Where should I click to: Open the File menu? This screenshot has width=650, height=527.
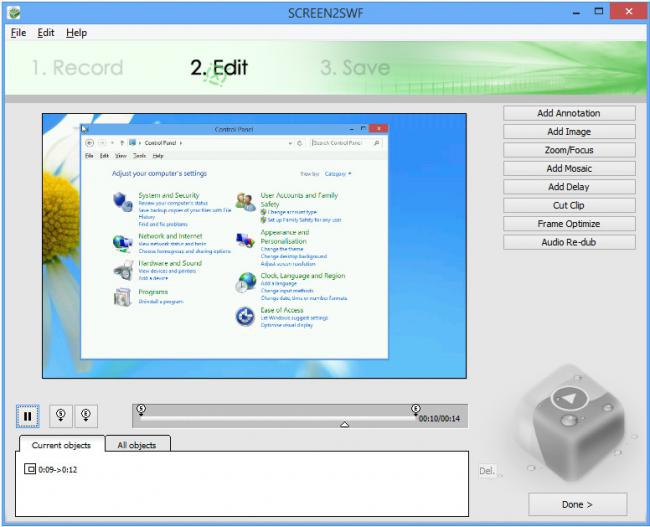[x=18, y=33]
